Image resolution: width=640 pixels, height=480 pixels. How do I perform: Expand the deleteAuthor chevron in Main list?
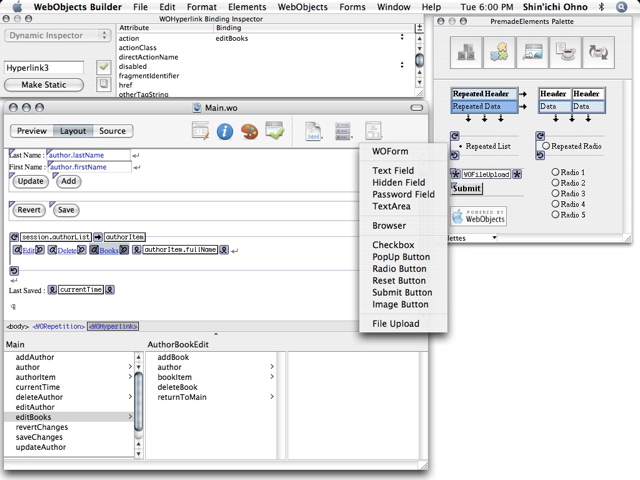(x=130, y=397)
